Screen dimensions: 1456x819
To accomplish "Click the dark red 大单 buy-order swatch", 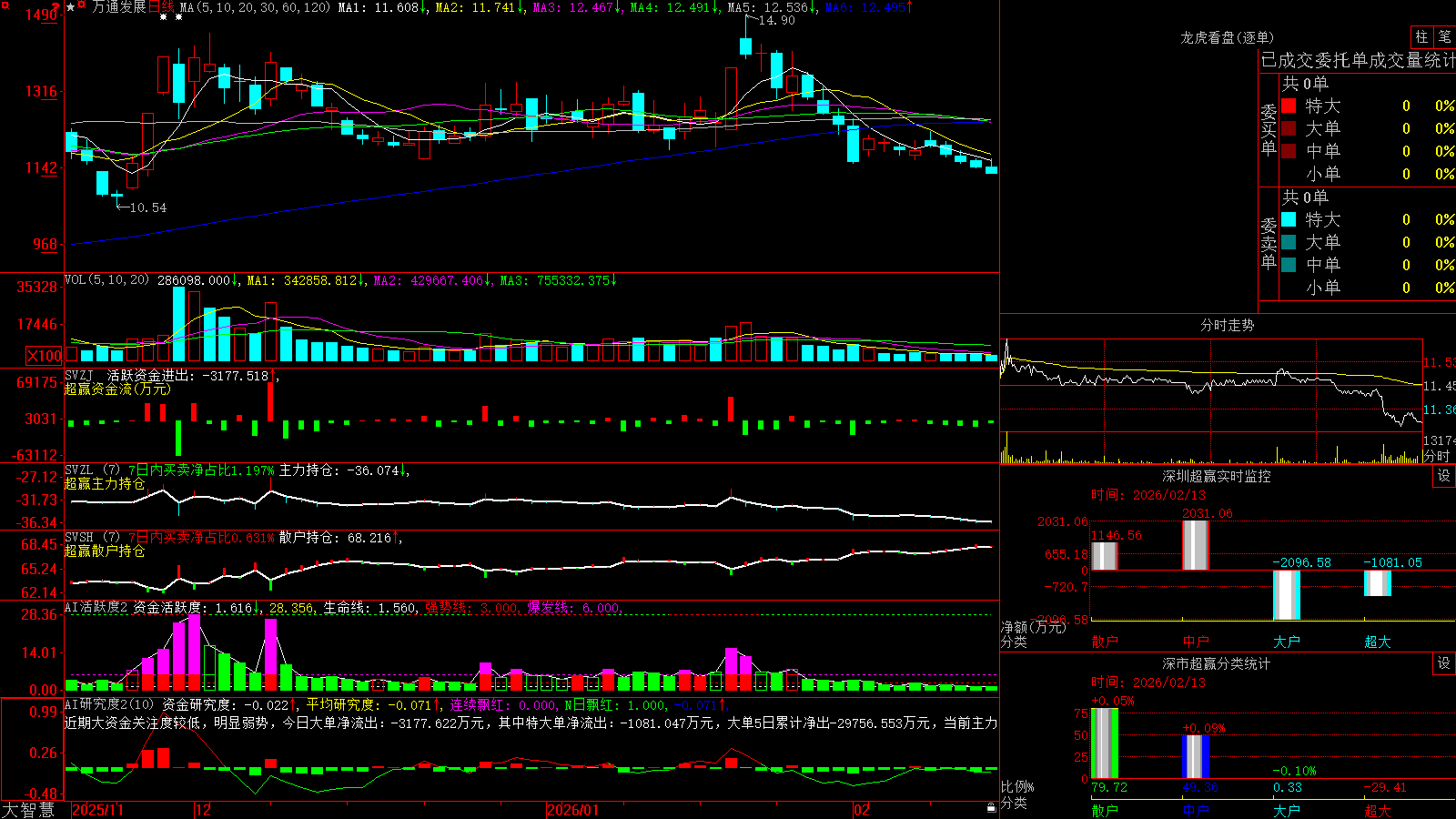I will (1289, 128).
